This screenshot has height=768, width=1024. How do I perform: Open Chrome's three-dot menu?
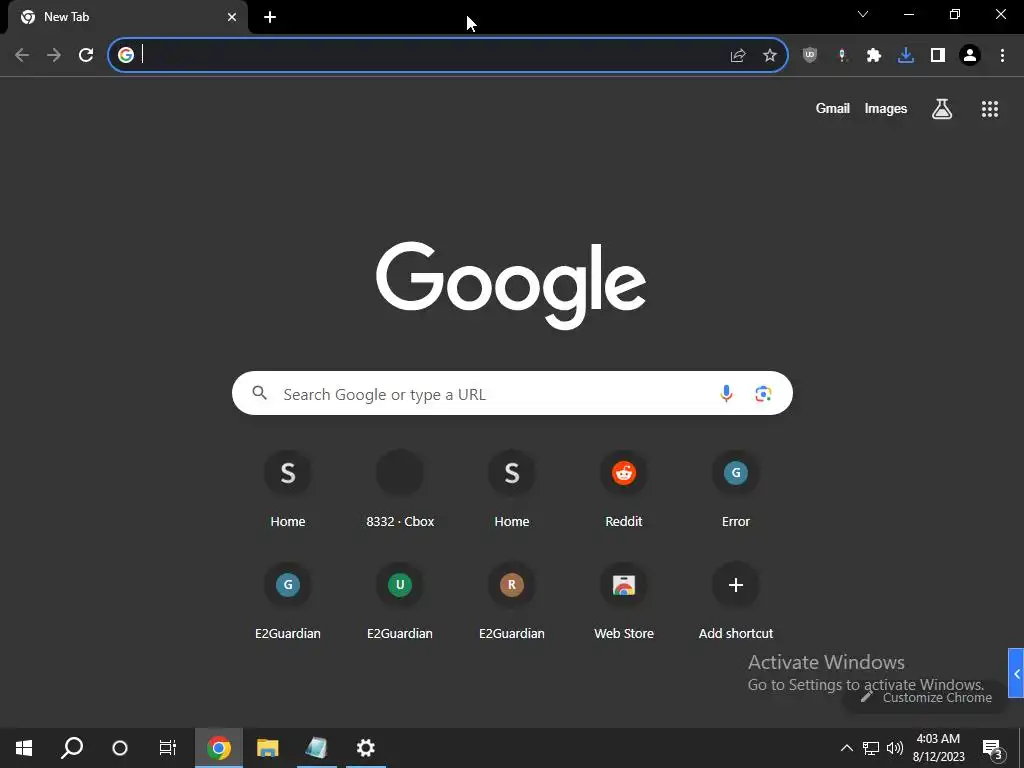[x=1002, y=55]
